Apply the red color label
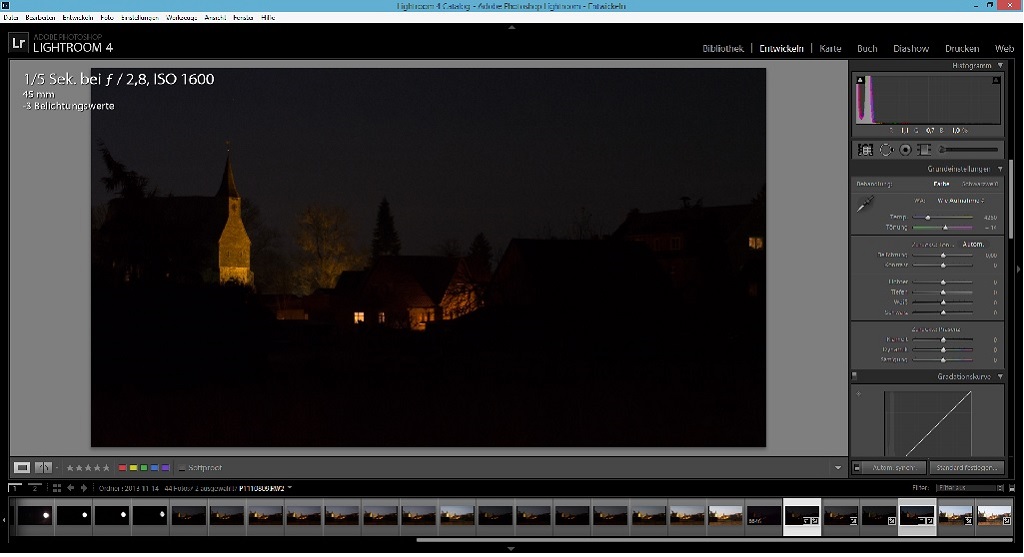This screenshot has height=557, width=1024. pos(122,468)
